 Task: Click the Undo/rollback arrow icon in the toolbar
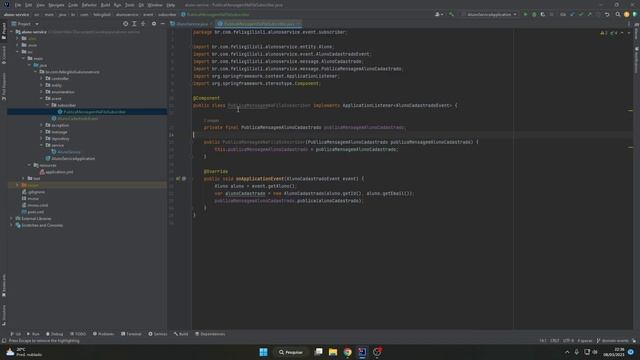(607, 14)
